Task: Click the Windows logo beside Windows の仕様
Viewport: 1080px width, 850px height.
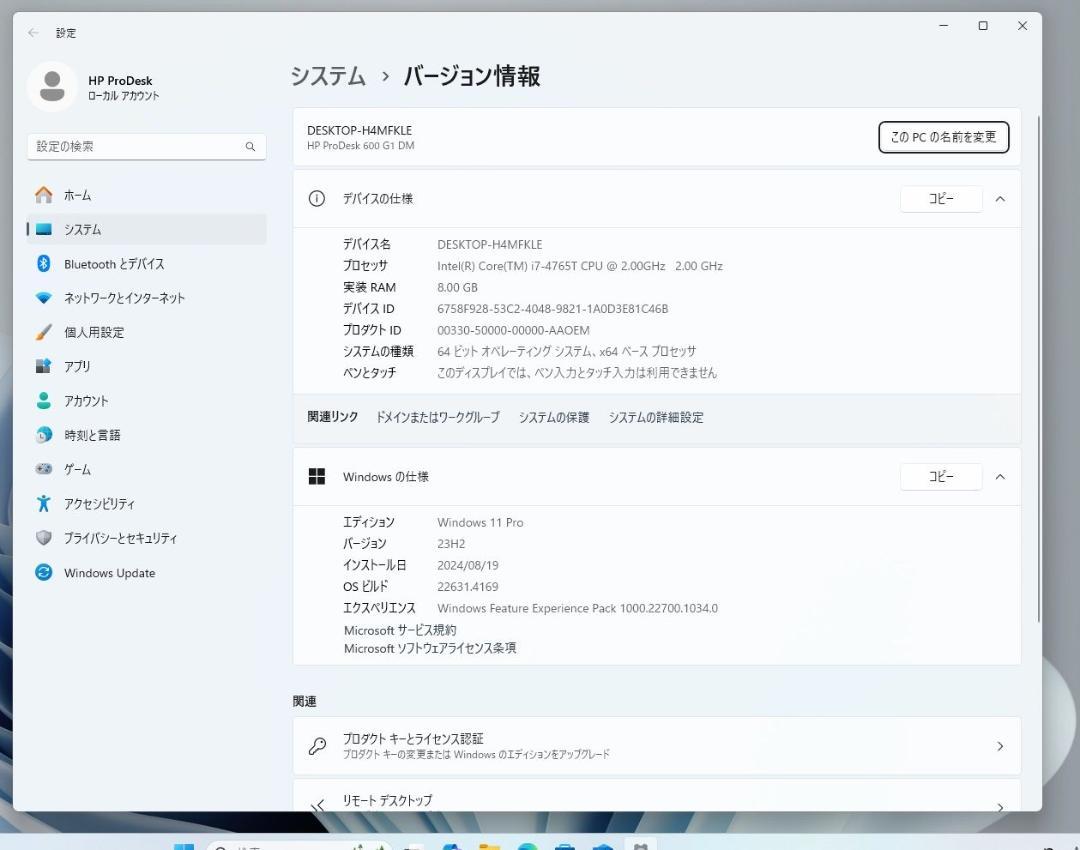Action: pos(317,477)
